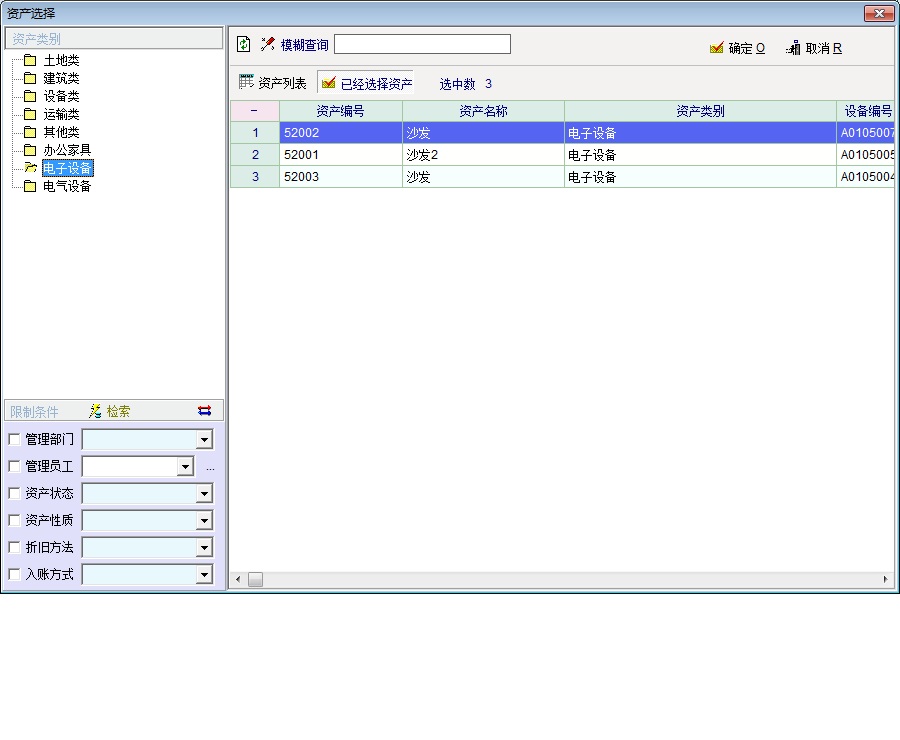Switch to the 已经选择资产 tab
Image resolution: width=900 pixels, height=740 pixels.
tap(367, 84)
